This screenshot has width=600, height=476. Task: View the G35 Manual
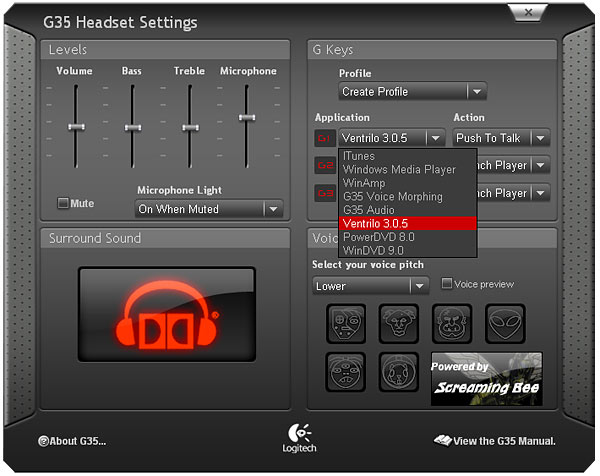pos(495,441)
